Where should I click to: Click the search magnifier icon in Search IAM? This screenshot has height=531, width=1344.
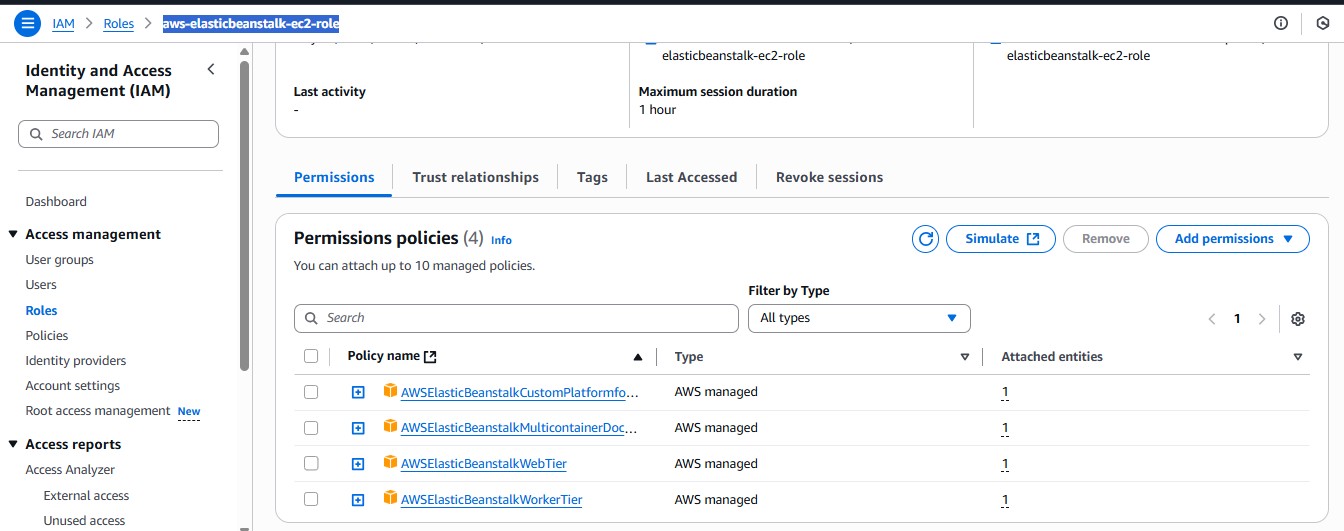37,134
